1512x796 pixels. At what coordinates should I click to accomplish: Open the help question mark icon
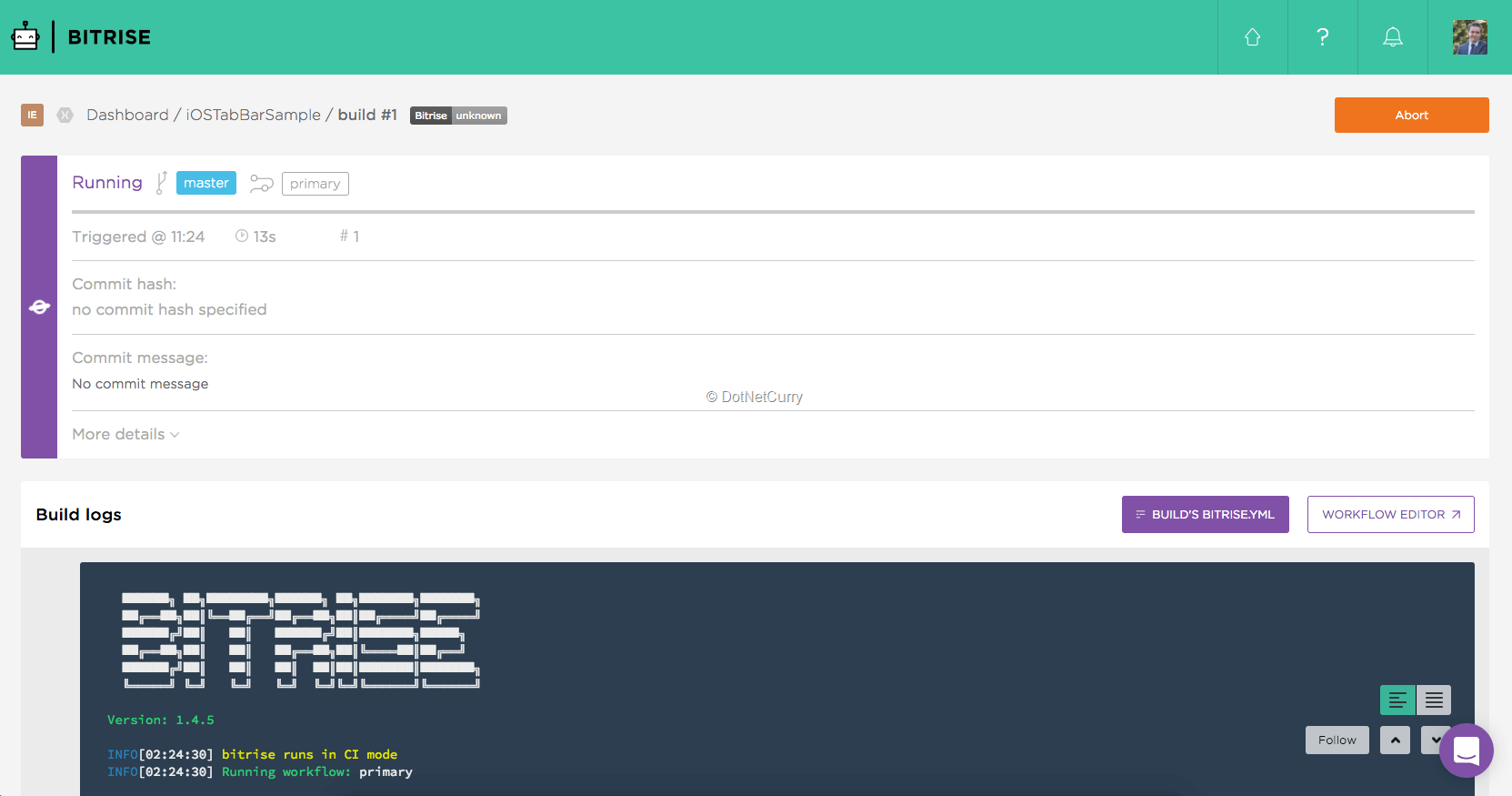(x=1322, y=37)
